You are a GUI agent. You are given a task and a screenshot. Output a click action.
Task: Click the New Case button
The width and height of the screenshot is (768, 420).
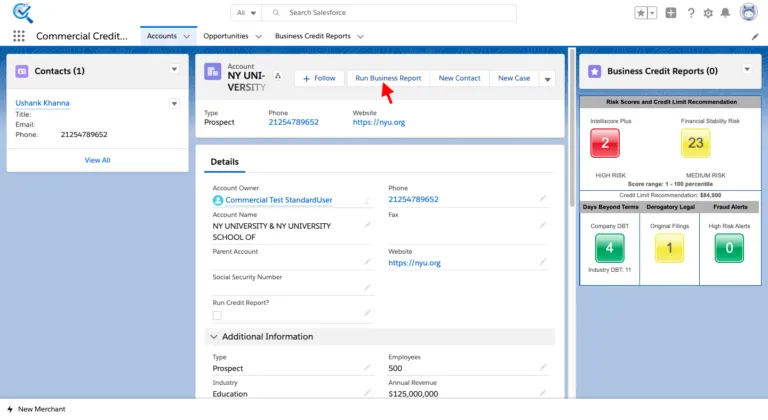(514, 78)
